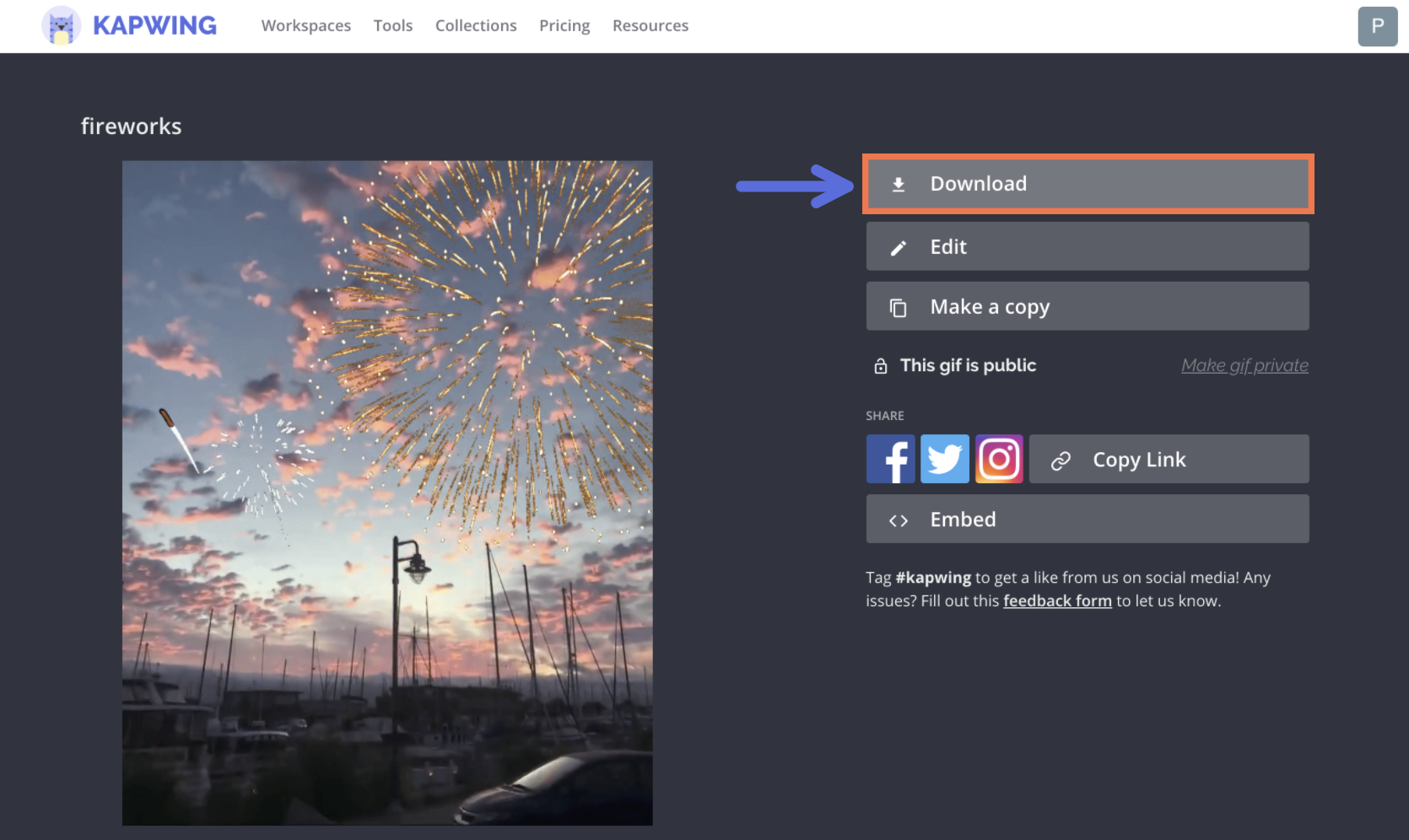
Task: Share the gif to Instagram
Action: click(x=998, y=459)
